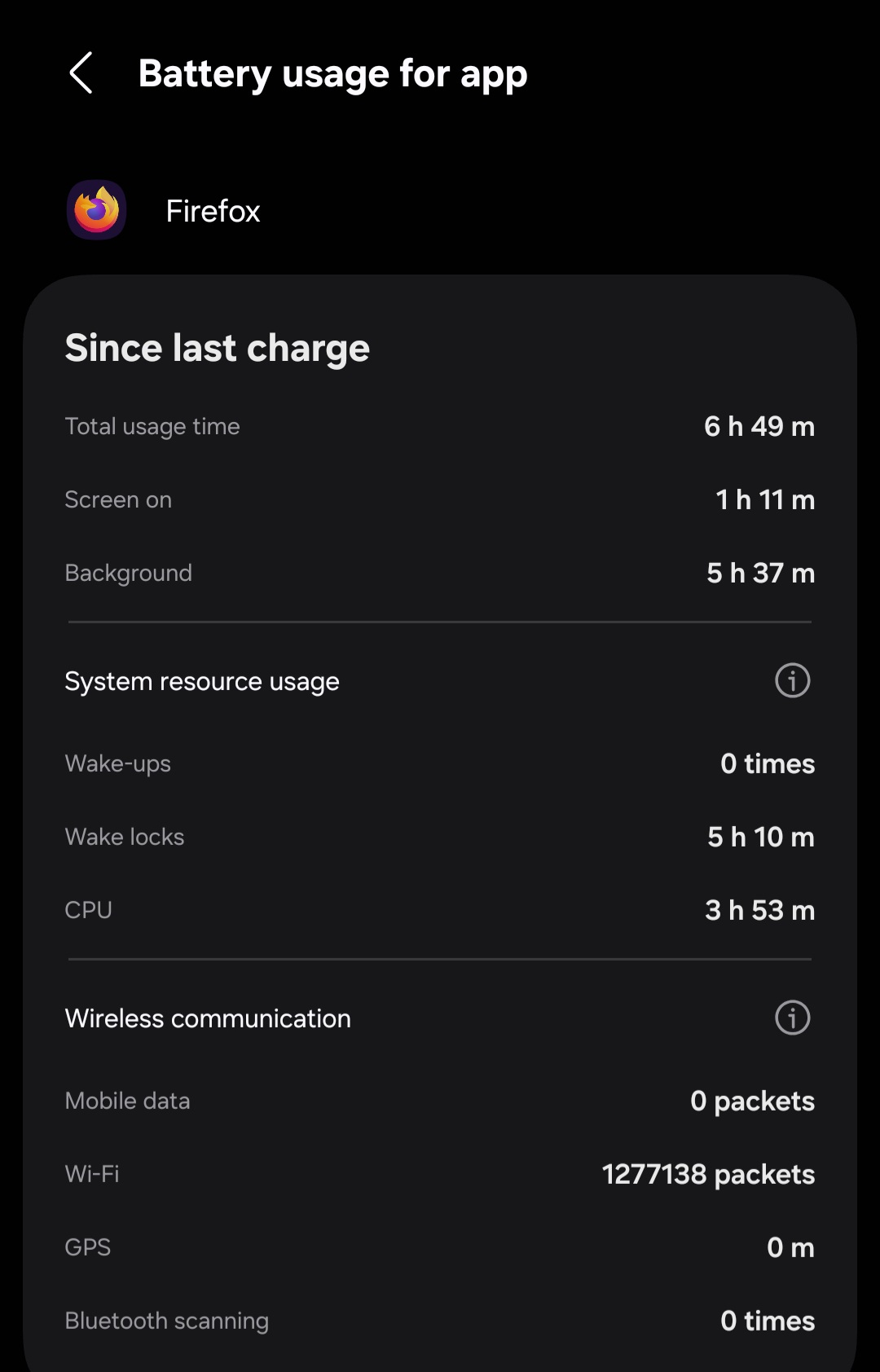Screen dimensions: 880x1372
Task: Tap the Wireless communication header
Action: (x=208, y=1018)
